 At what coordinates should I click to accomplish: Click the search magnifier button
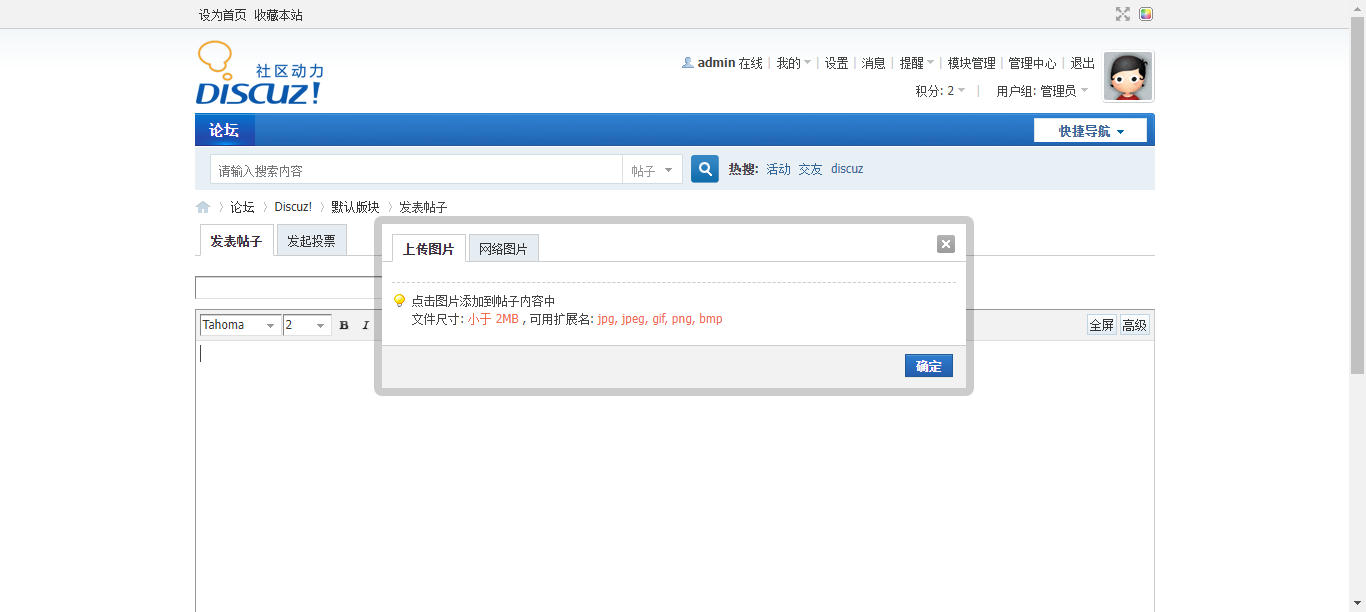[704, 169]
